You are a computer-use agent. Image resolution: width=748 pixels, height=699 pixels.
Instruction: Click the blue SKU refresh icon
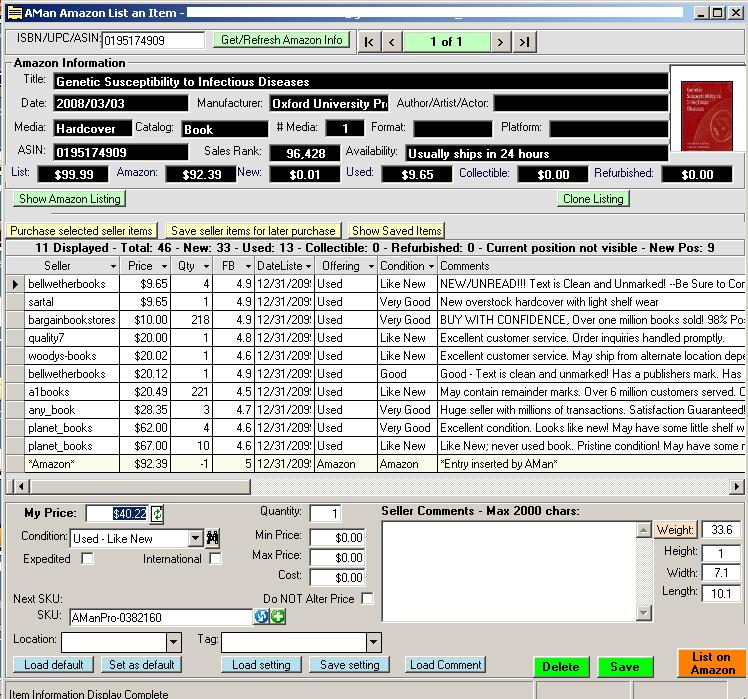tap(261, 616)
